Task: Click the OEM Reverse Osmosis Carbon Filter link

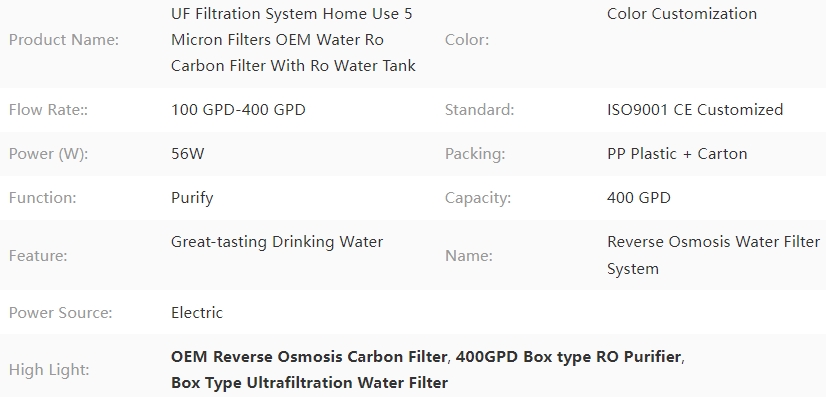Action: click(309, 357)
